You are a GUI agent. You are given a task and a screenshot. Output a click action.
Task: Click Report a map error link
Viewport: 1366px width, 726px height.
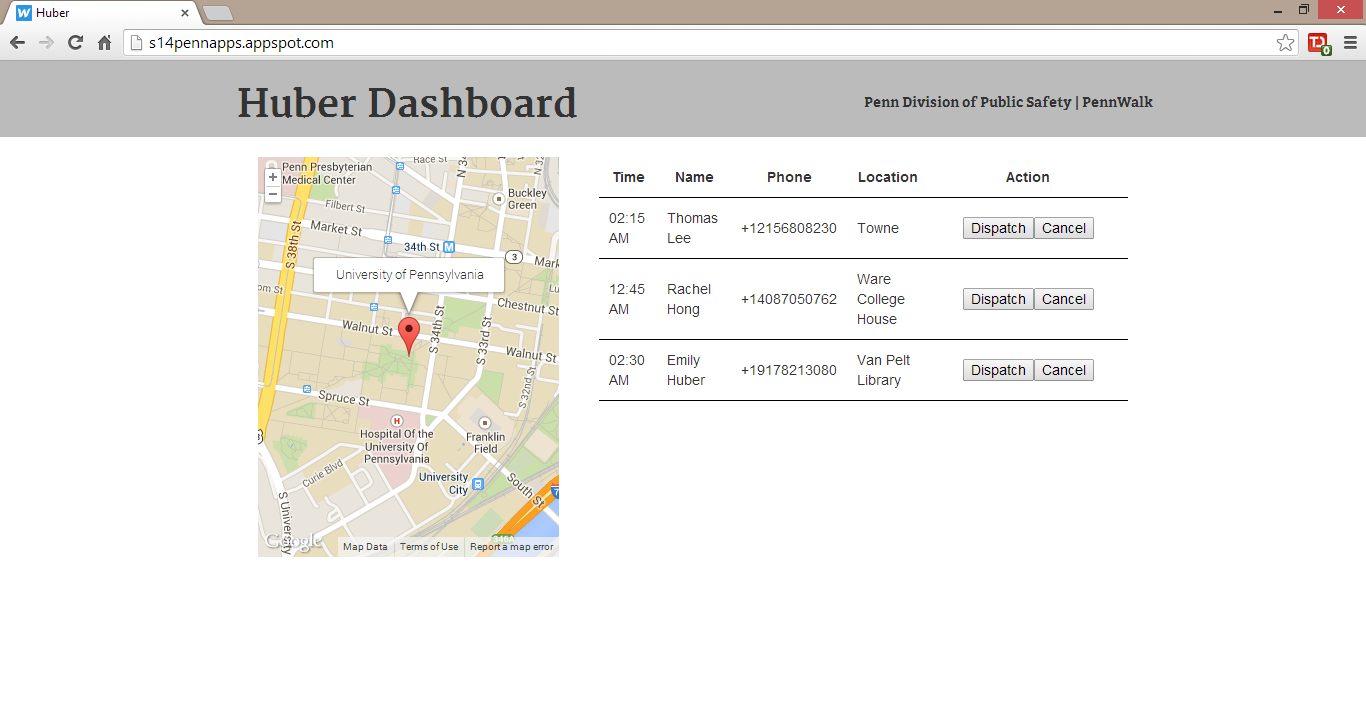[511, 547]
